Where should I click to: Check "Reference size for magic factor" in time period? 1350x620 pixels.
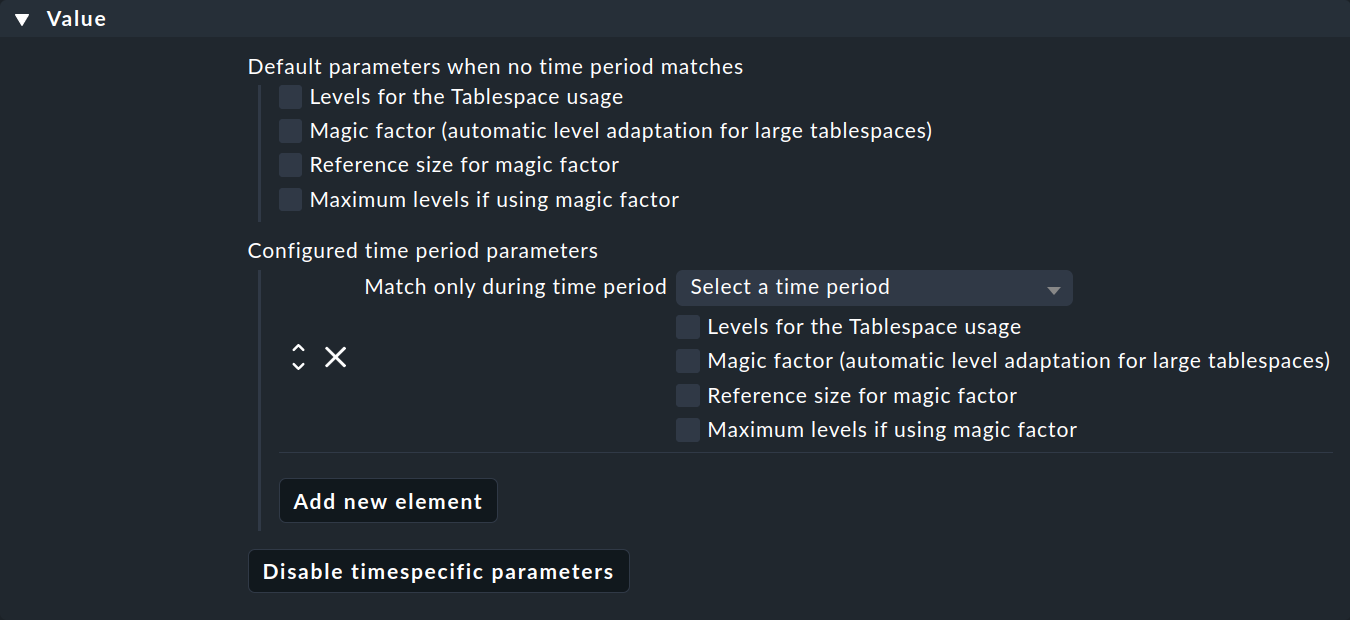(687, 395)
